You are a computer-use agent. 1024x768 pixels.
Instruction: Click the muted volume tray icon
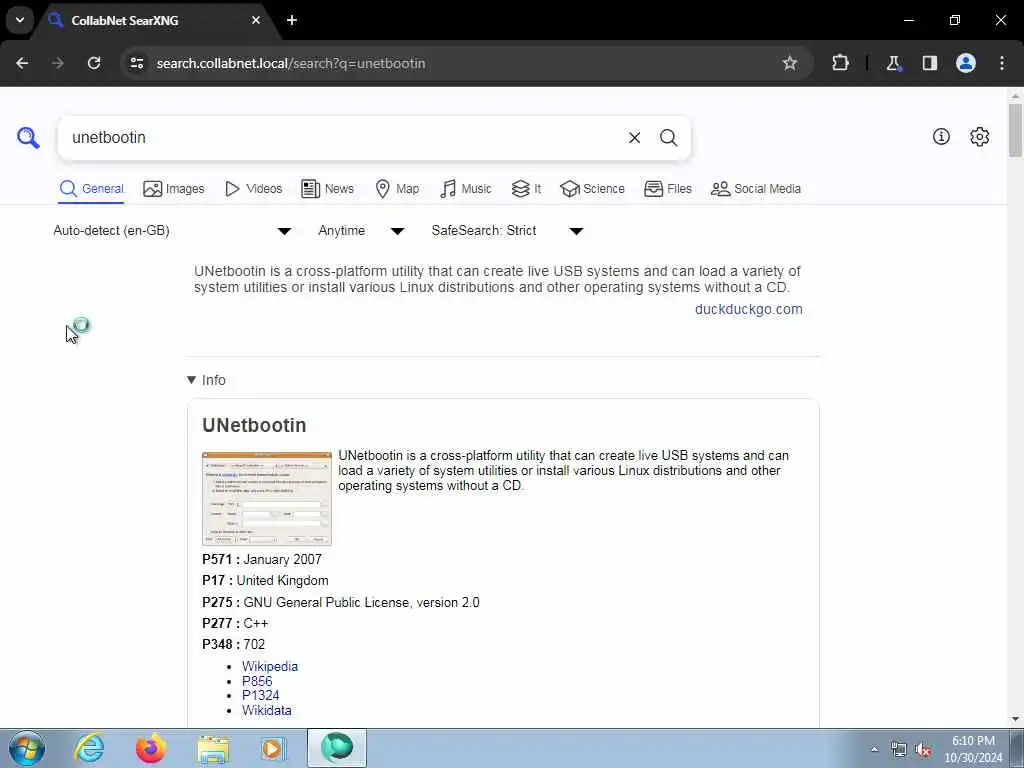coord(923,750)
